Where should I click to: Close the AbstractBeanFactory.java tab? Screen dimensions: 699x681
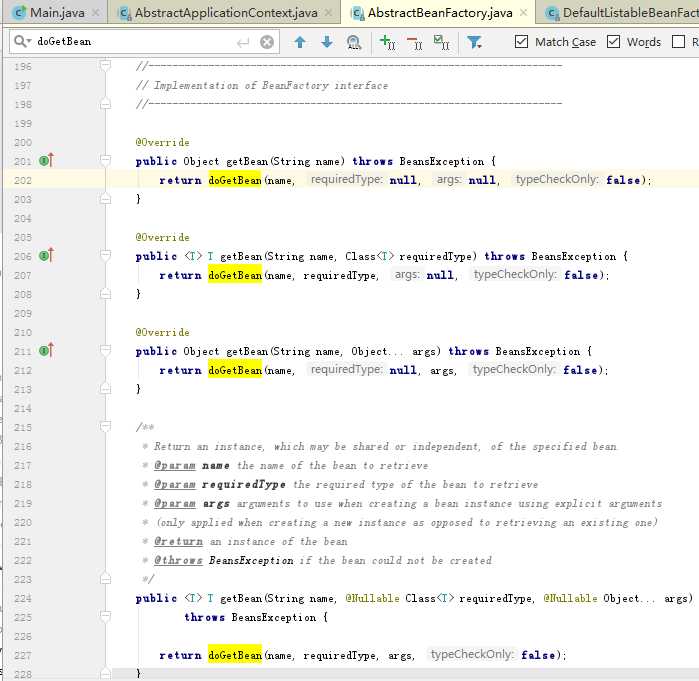coord(524,13)
